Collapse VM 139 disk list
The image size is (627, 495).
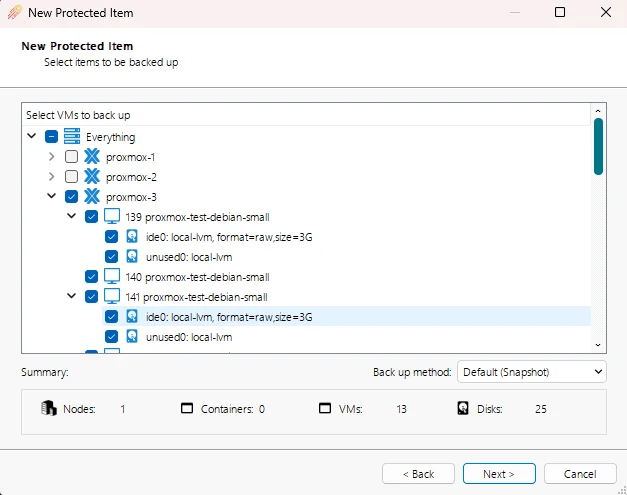(72, 216)
